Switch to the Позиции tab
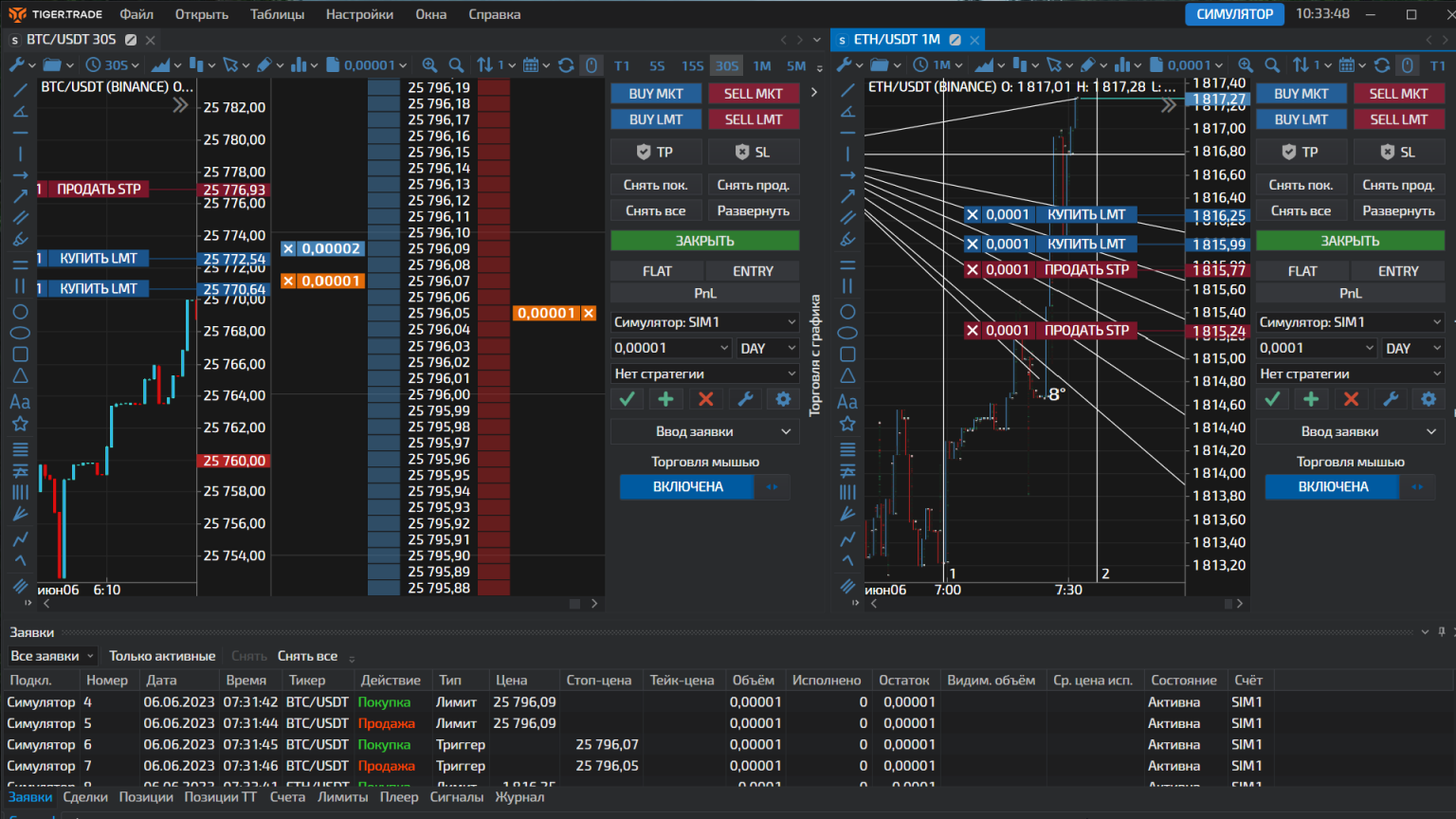Viewport: 1456px width, 819px height. (x=146, y=797)
